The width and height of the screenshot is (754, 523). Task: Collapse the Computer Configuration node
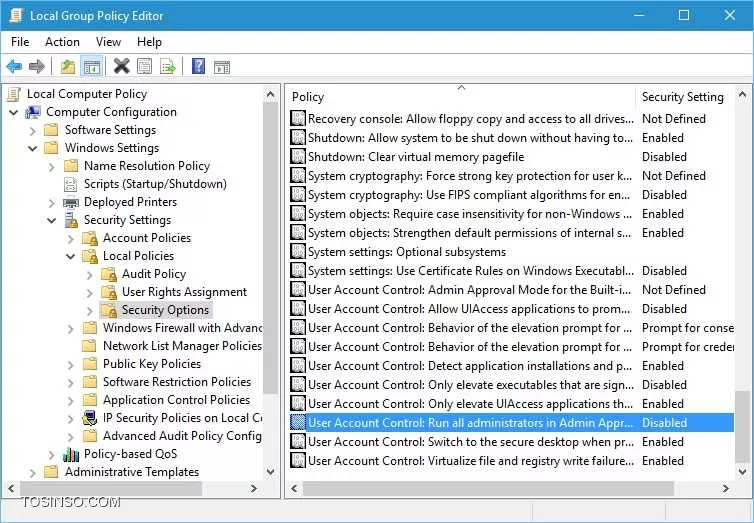(x=13, y=113)
